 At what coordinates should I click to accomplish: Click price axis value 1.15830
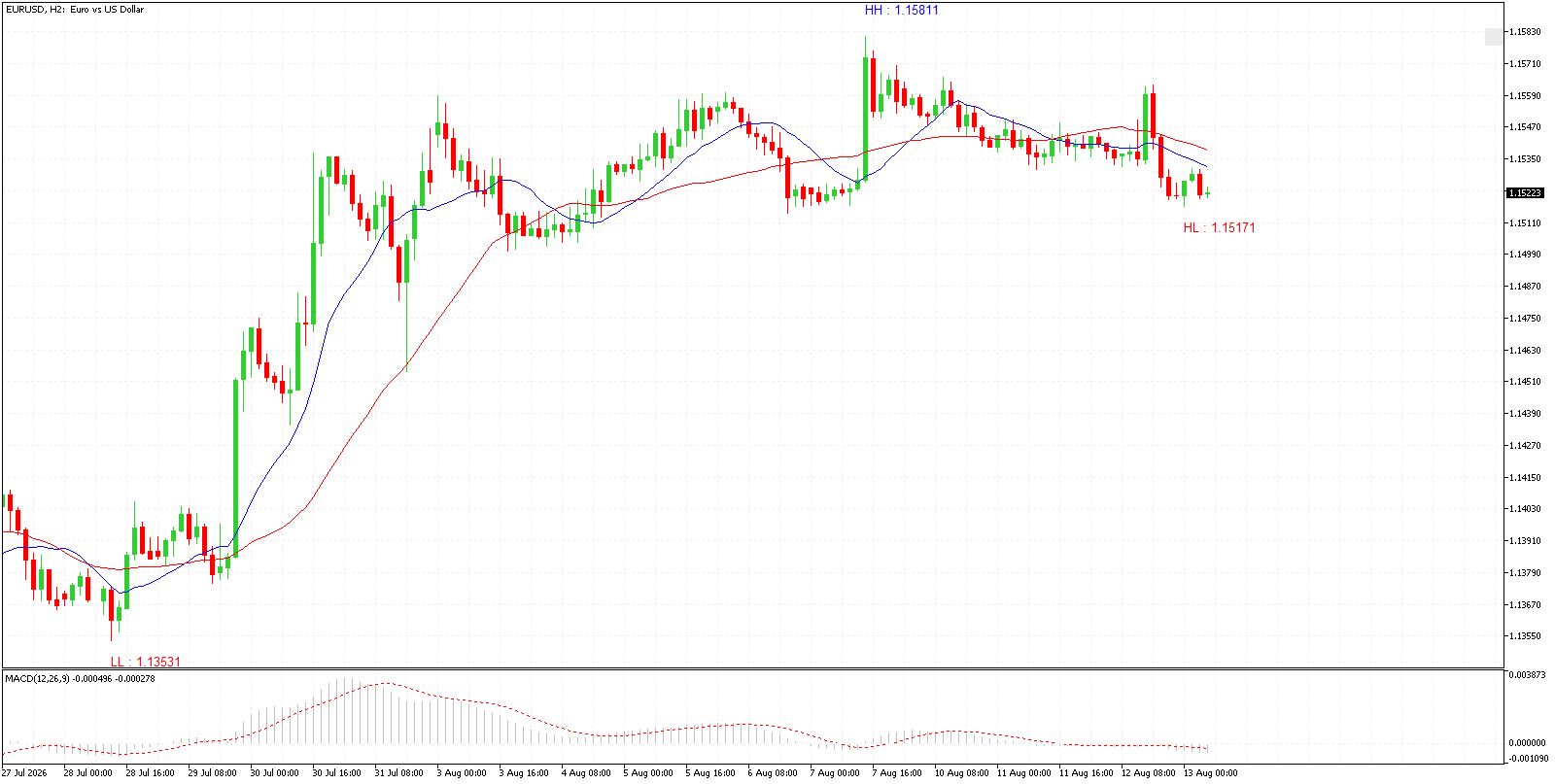1525,32
